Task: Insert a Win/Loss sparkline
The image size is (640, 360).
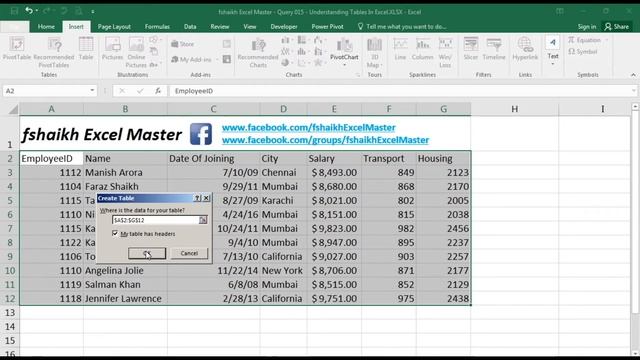Action: pyautogui.click(x=445, y=52)
